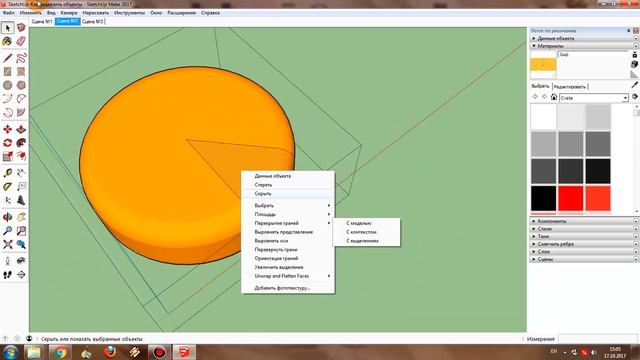This screenshot has width=640, height=360.
Task: Select the Freehand drawing tool
Action: pos(21,58)
